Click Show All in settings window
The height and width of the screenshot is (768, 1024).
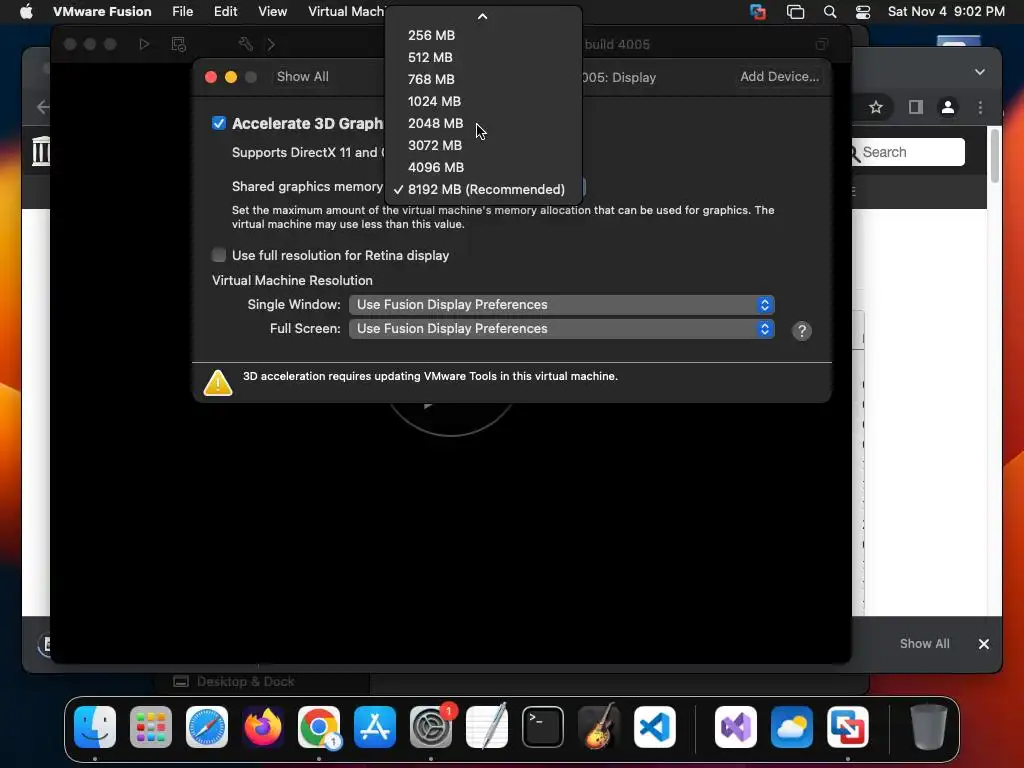coord(302,76)
